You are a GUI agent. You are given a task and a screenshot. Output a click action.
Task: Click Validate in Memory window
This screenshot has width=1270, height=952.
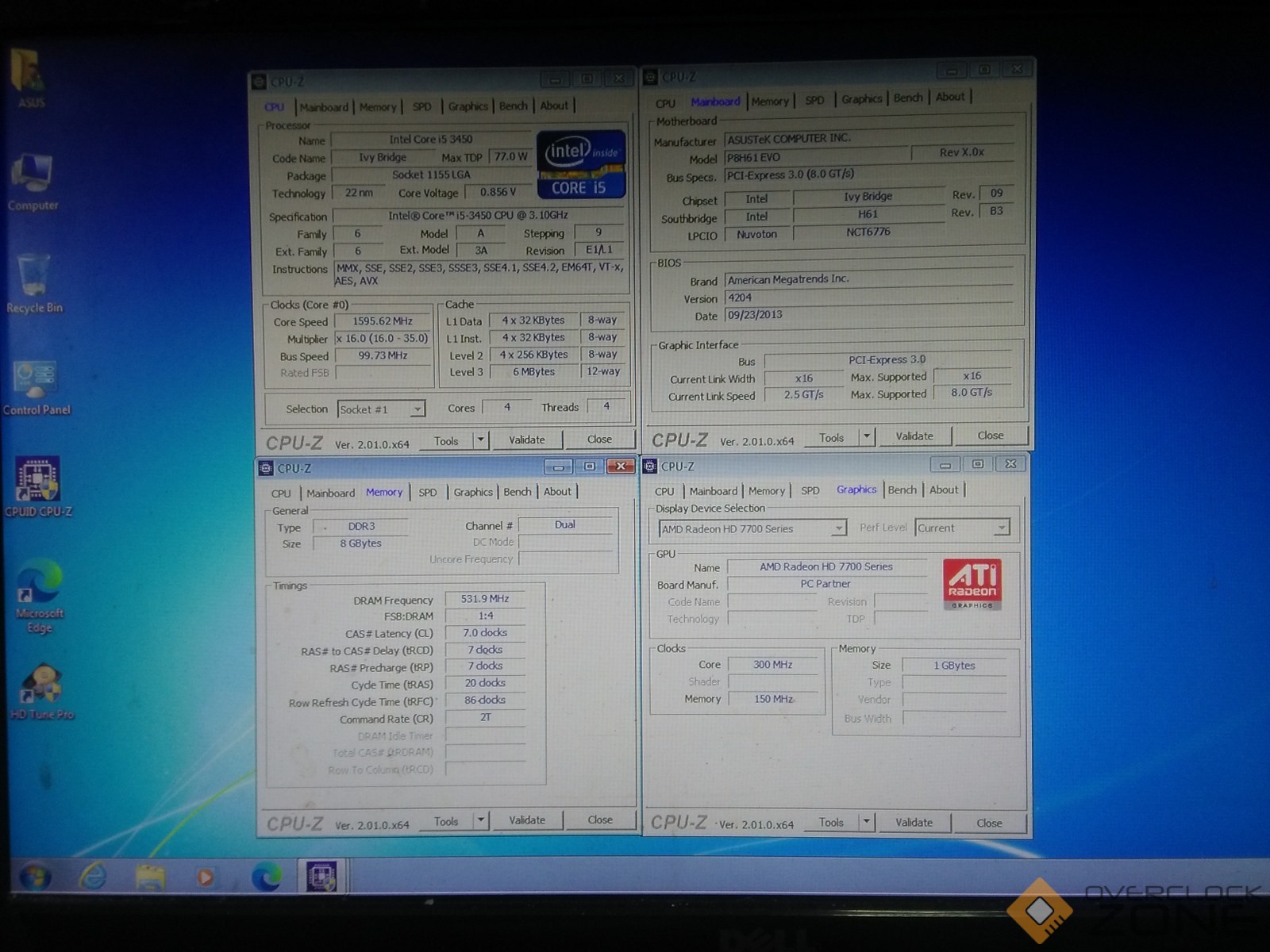[x=527, y=820]
